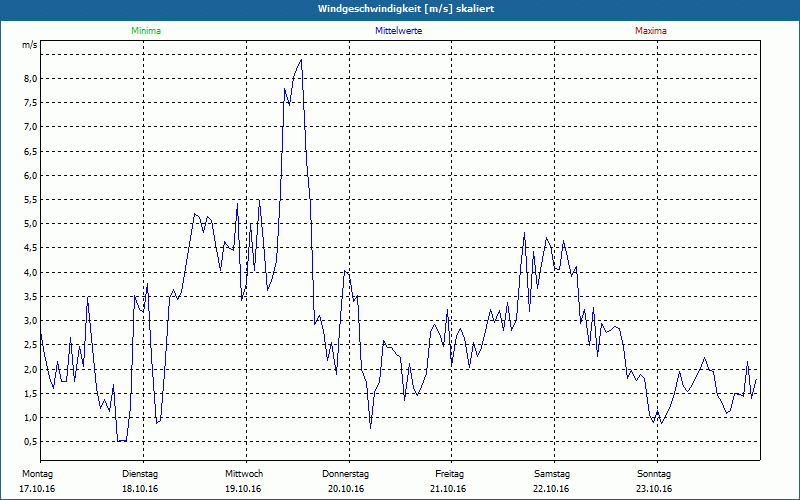Click the 2,0 y-axis value
Screen dimensions: 800x500
tap(30, 369)
